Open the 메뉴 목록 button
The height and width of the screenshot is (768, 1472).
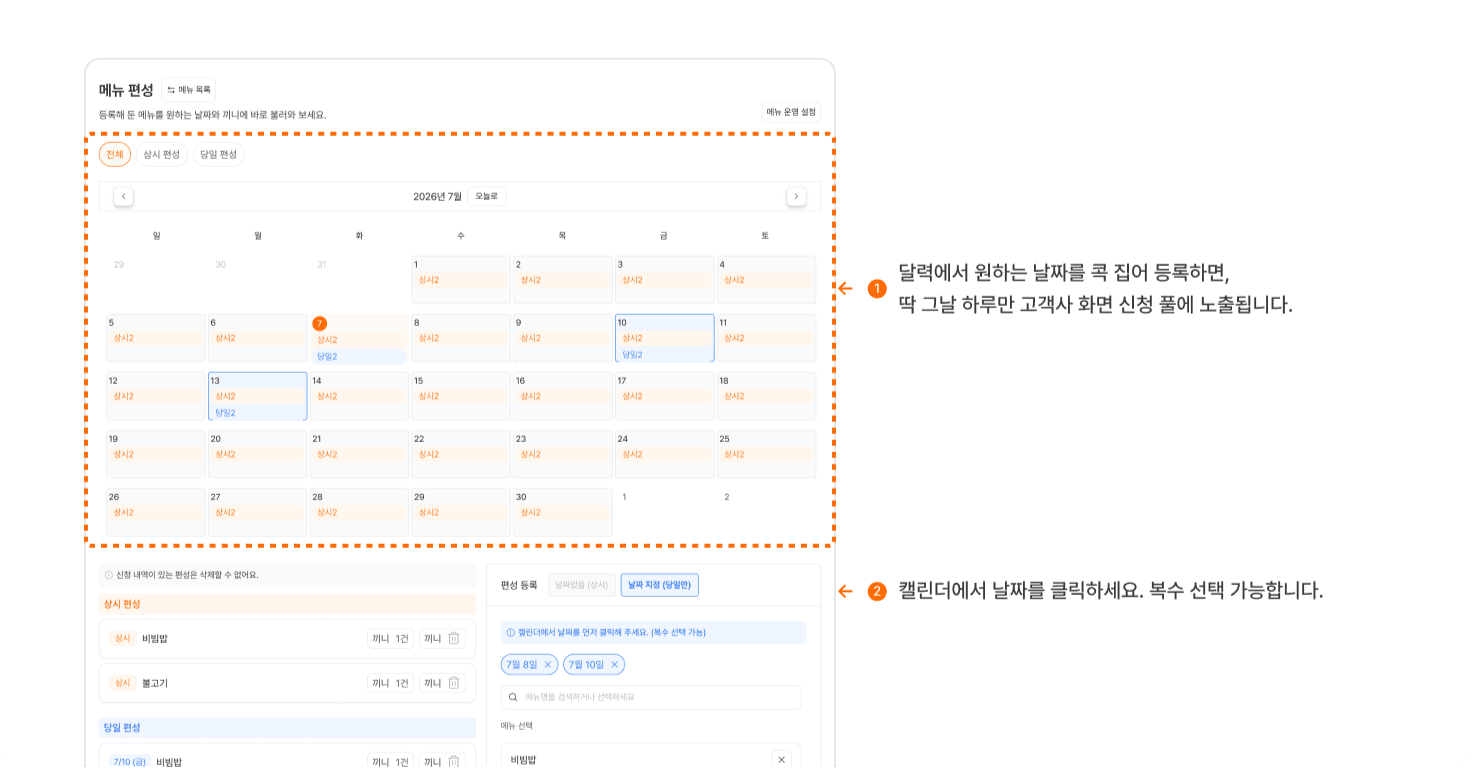click(x=189, y=89)
